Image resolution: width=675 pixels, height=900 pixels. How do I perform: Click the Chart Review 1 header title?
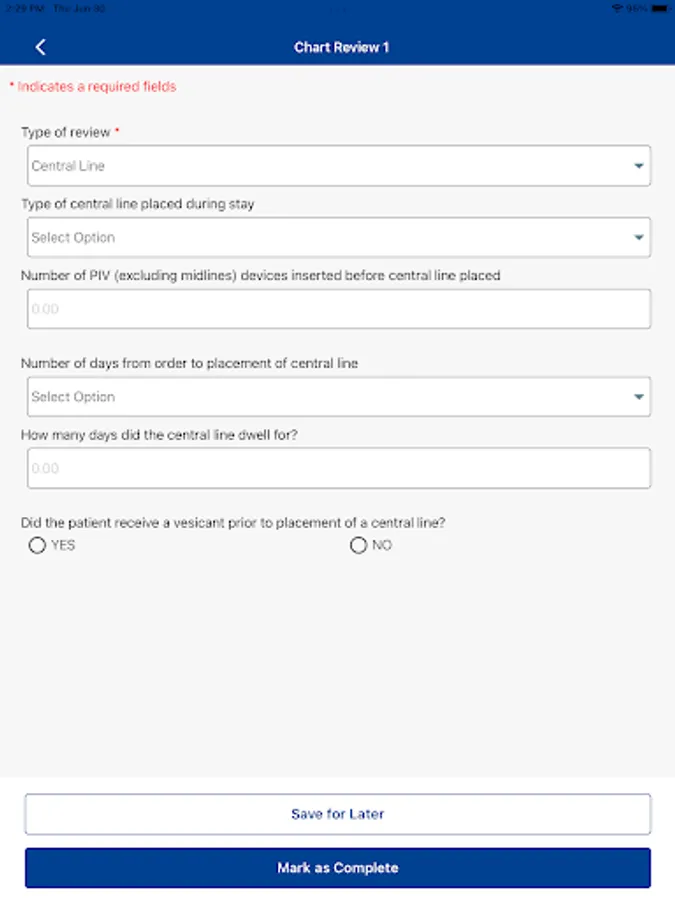(x=341, y=47)
